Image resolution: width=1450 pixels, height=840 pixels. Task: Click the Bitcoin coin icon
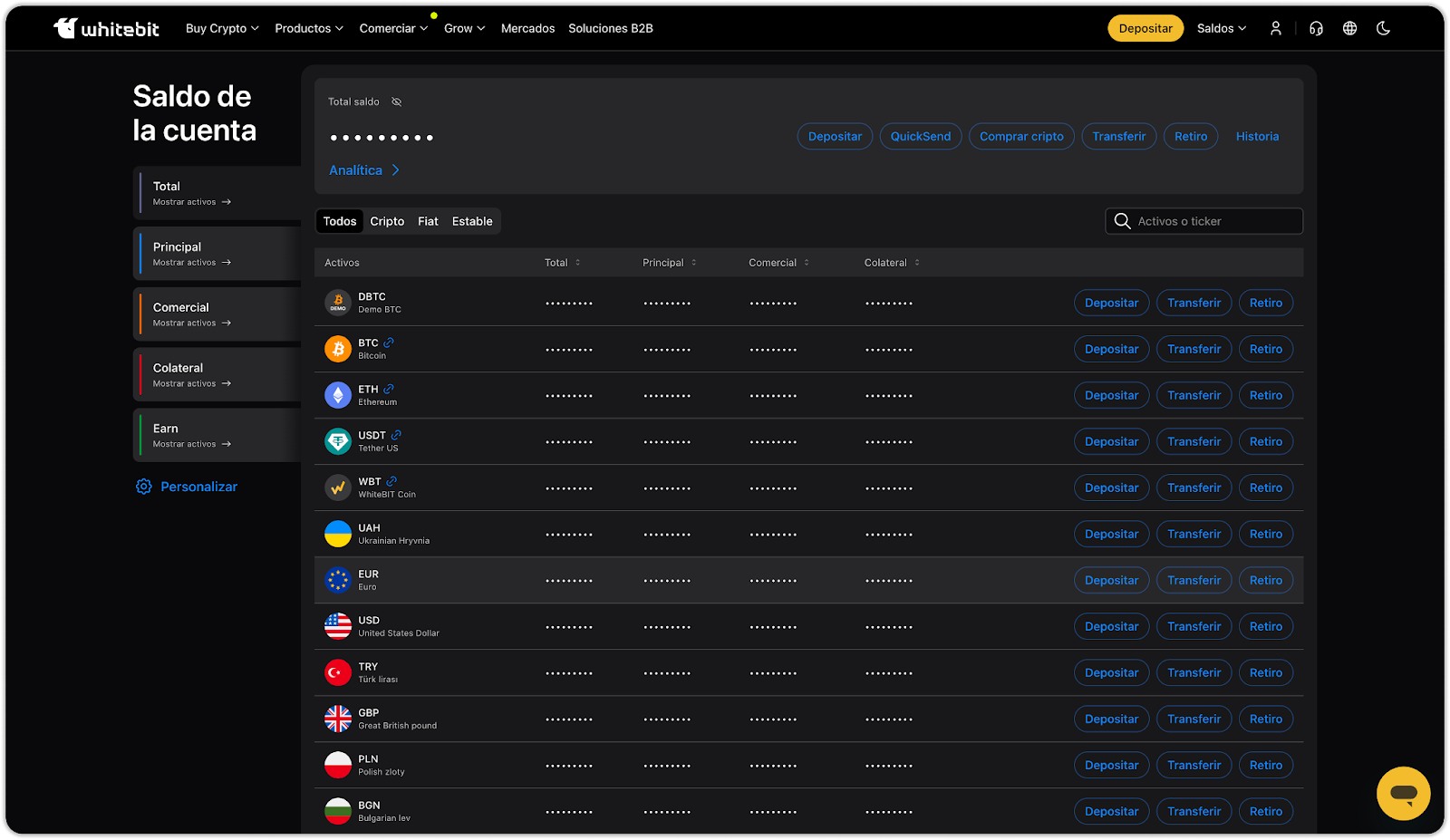(x=338, y=349)
